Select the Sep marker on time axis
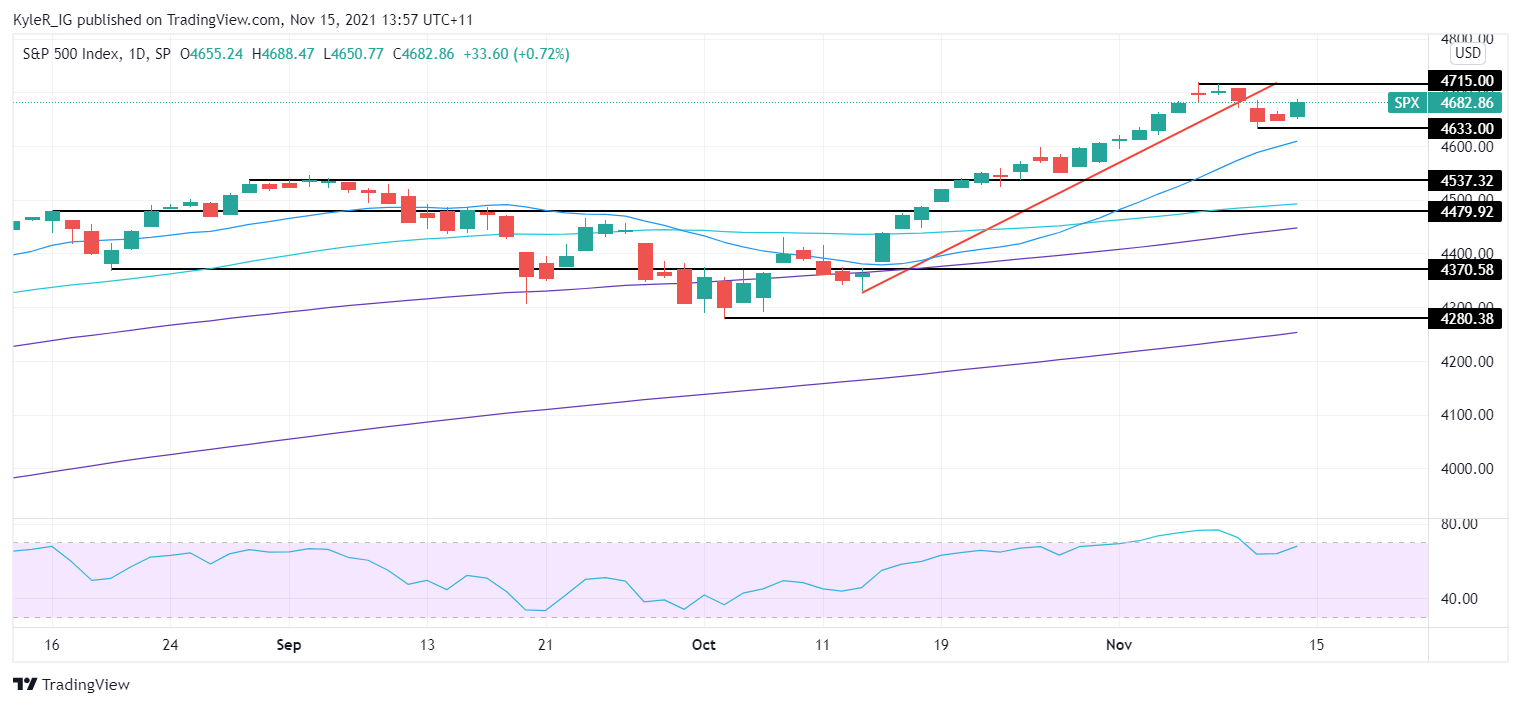Image resolution: width=1521 pixels, height=706 pixels. (288, 645)
